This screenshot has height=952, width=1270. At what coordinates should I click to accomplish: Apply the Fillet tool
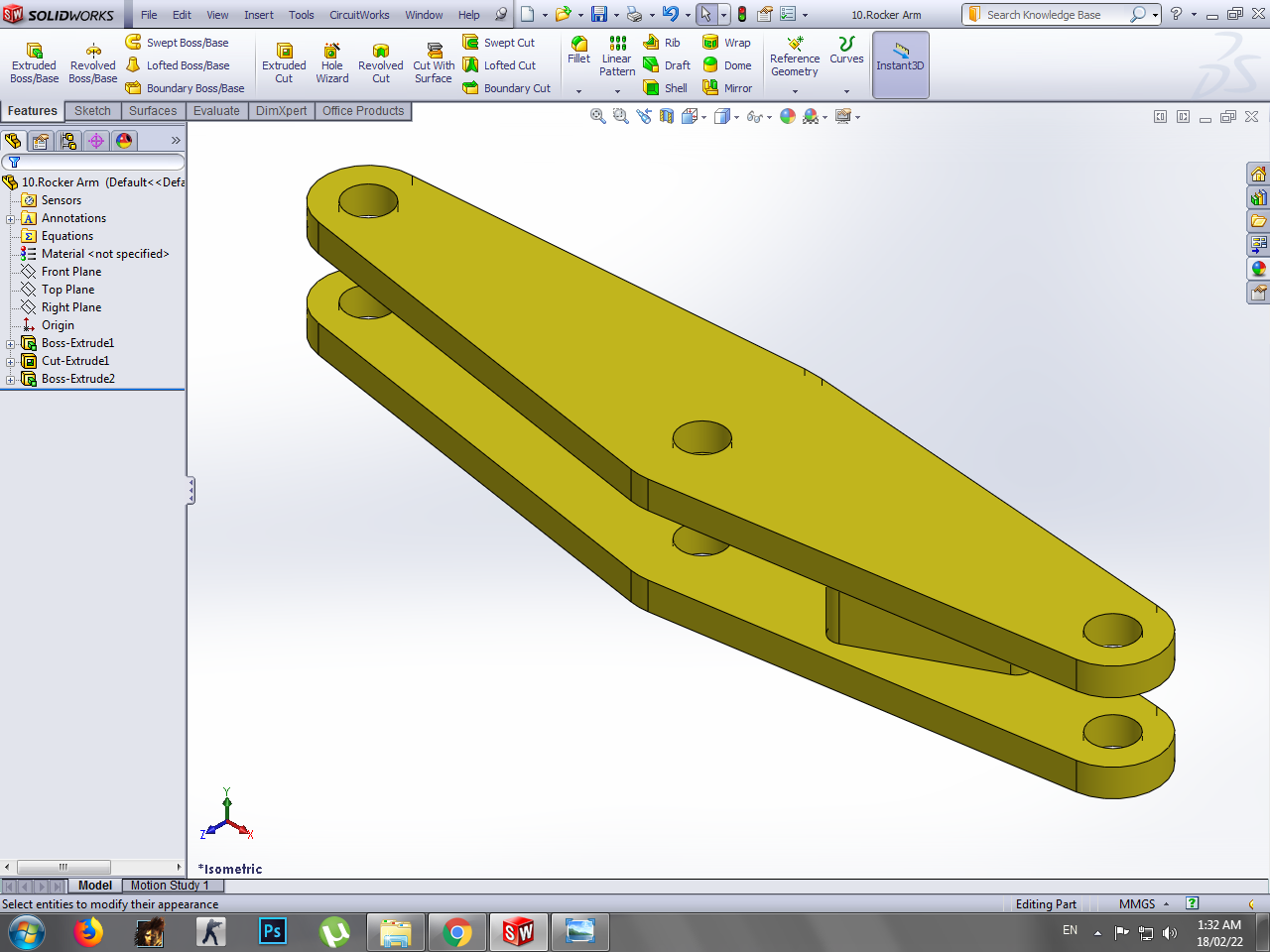click(x=578, y=50)
